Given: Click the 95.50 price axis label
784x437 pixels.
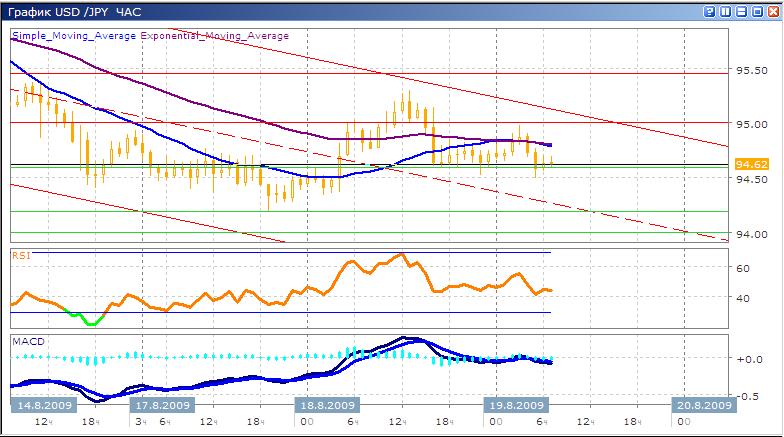Looking at the screenshot, I should [x=750, y=71].
